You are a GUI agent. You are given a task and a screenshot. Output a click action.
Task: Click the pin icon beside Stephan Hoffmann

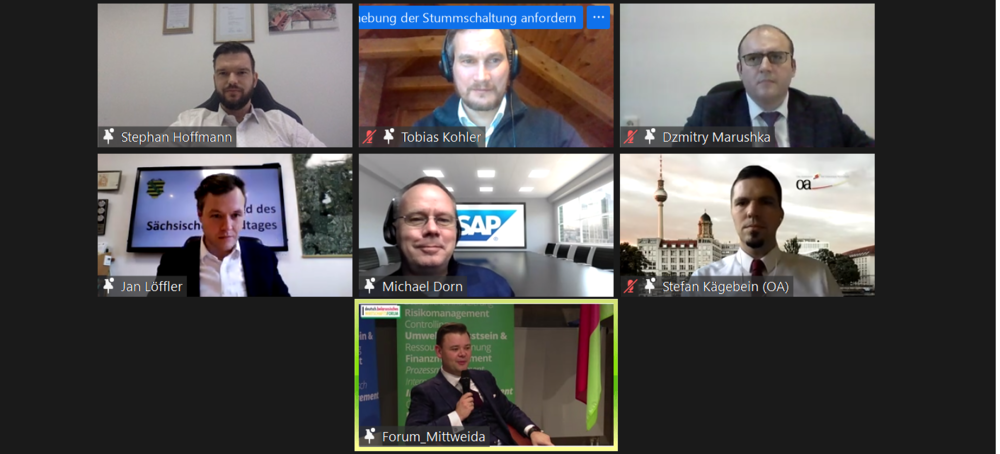click(x=108, y=136)
